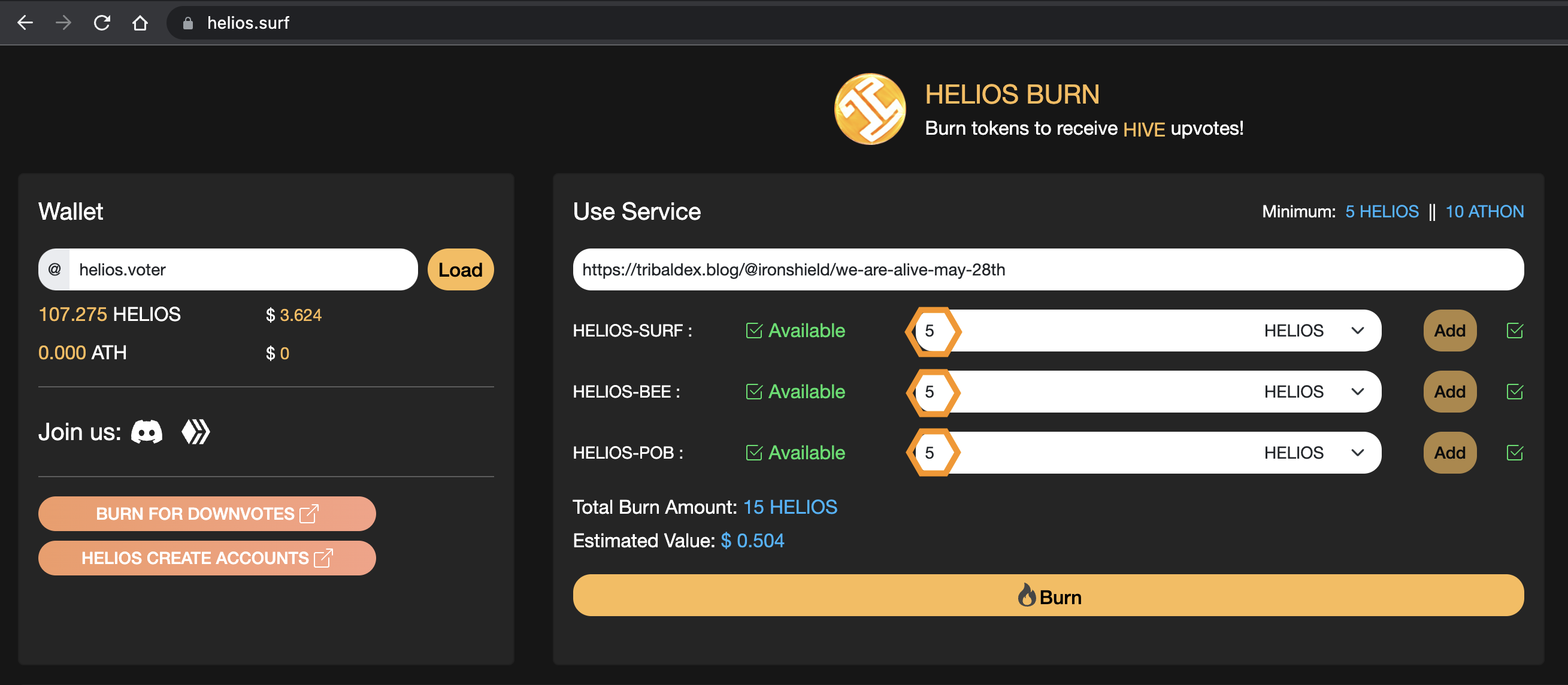Open the HELIOS token dropdown for HELIOS-BEE
Image resolution: width=1568 pixels, height=685 pixels.
point(1313,391)
